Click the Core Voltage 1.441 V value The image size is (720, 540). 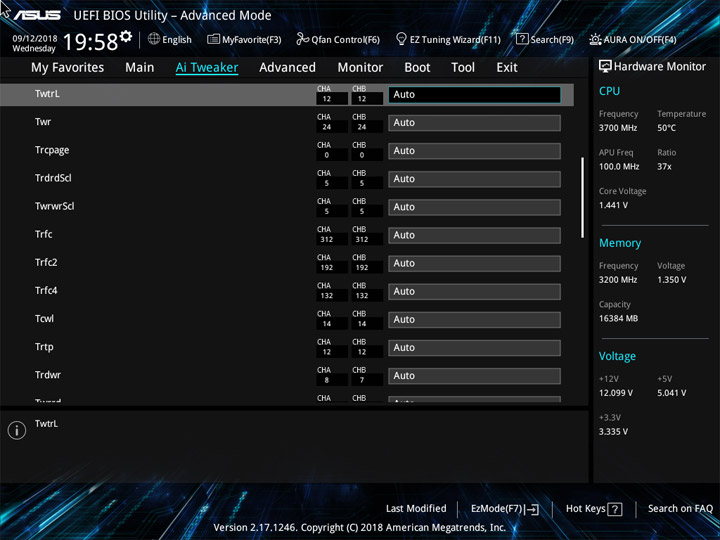pos(613,205)
